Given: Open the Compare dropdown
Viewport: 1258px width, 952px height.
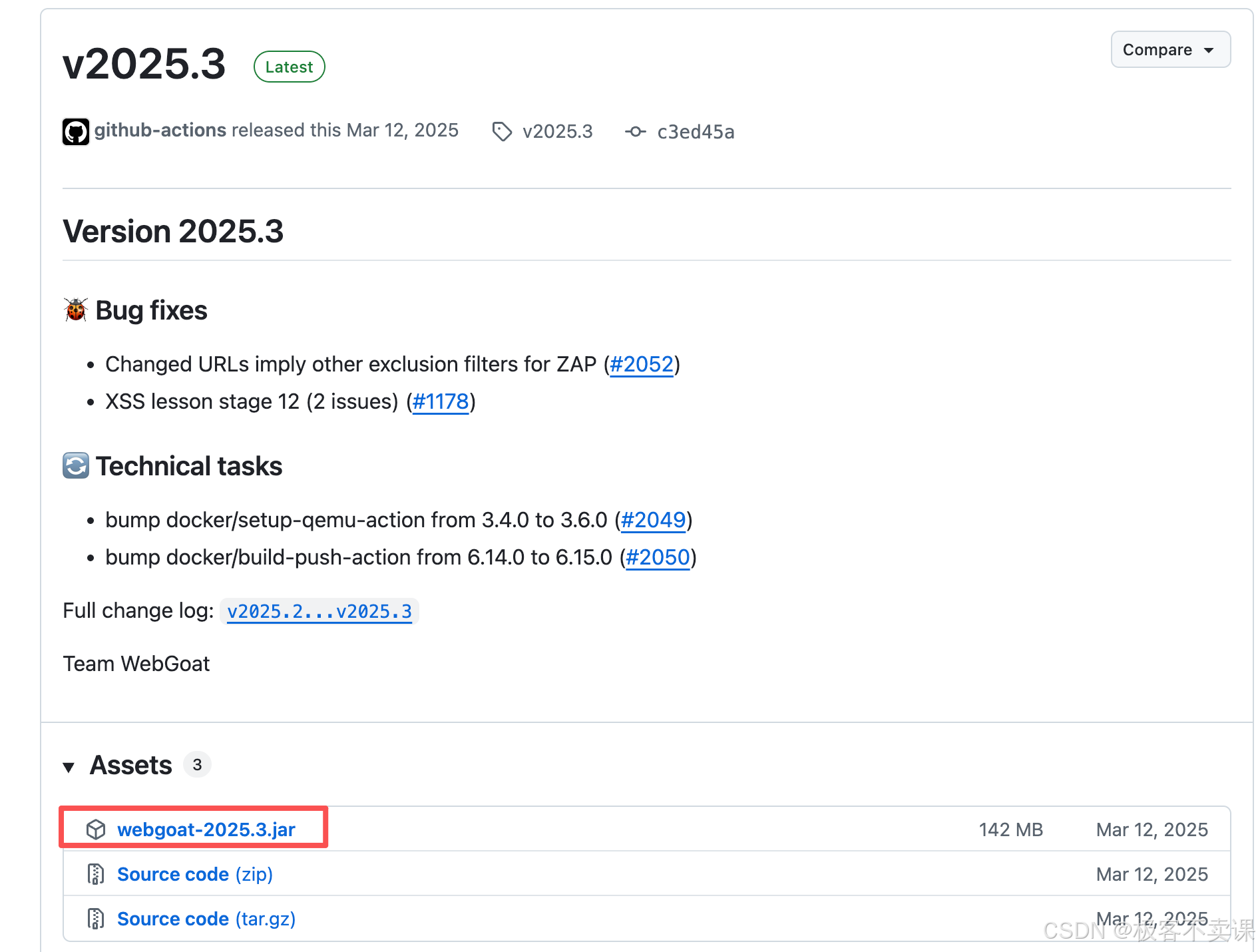Looking at the screenshot, I should [x=1170, y=50].
